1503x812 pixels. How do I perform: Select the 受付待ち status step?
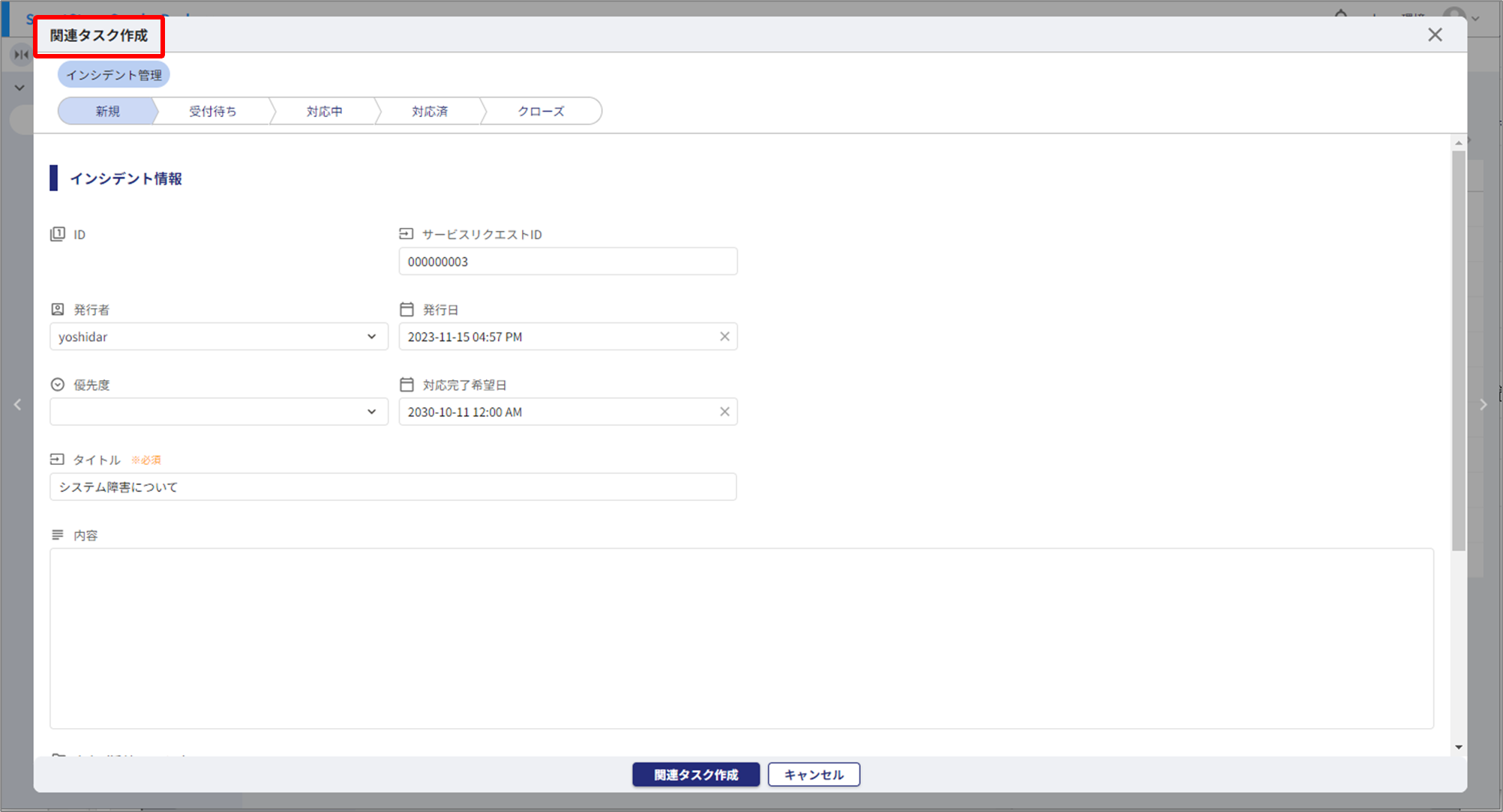pyautogui.click(x=213, y=111)
